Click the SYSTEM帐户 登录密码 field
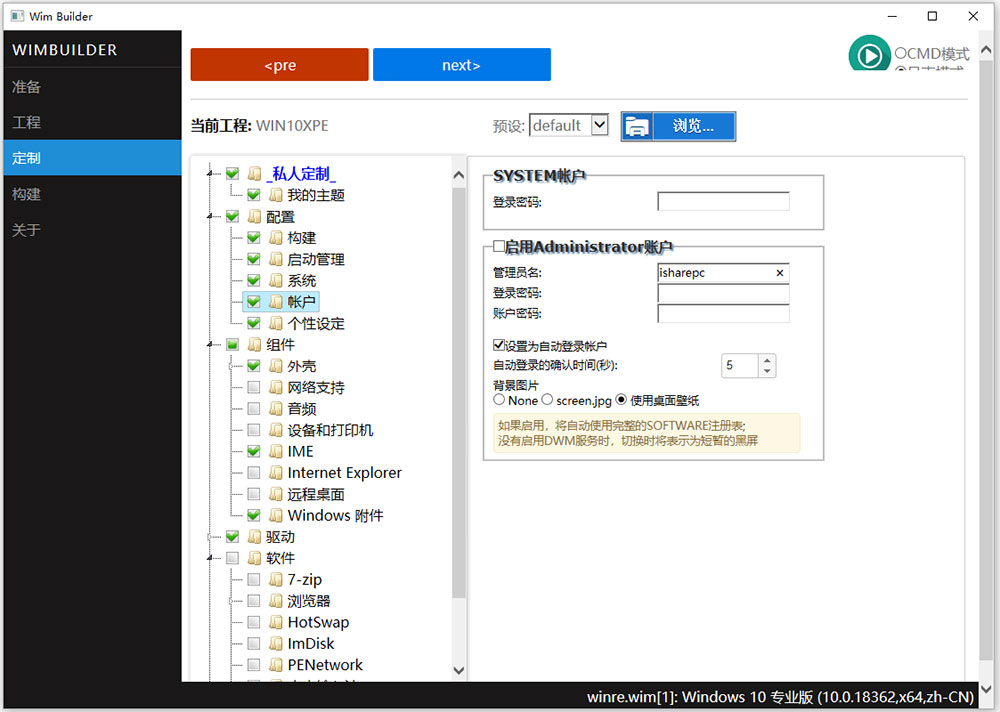Screen dimensions: 1000x712 coord(723,202)
